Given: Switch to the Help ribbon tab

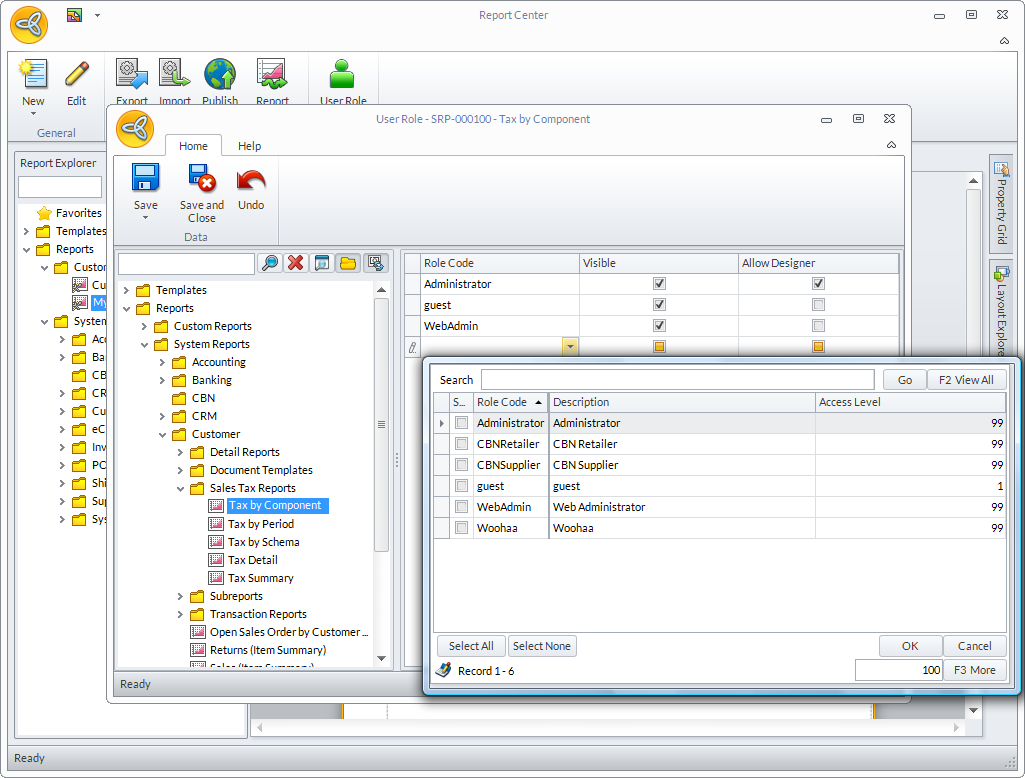Looking at the screenshot, I should pyautogui.click(x=249, y=146).
